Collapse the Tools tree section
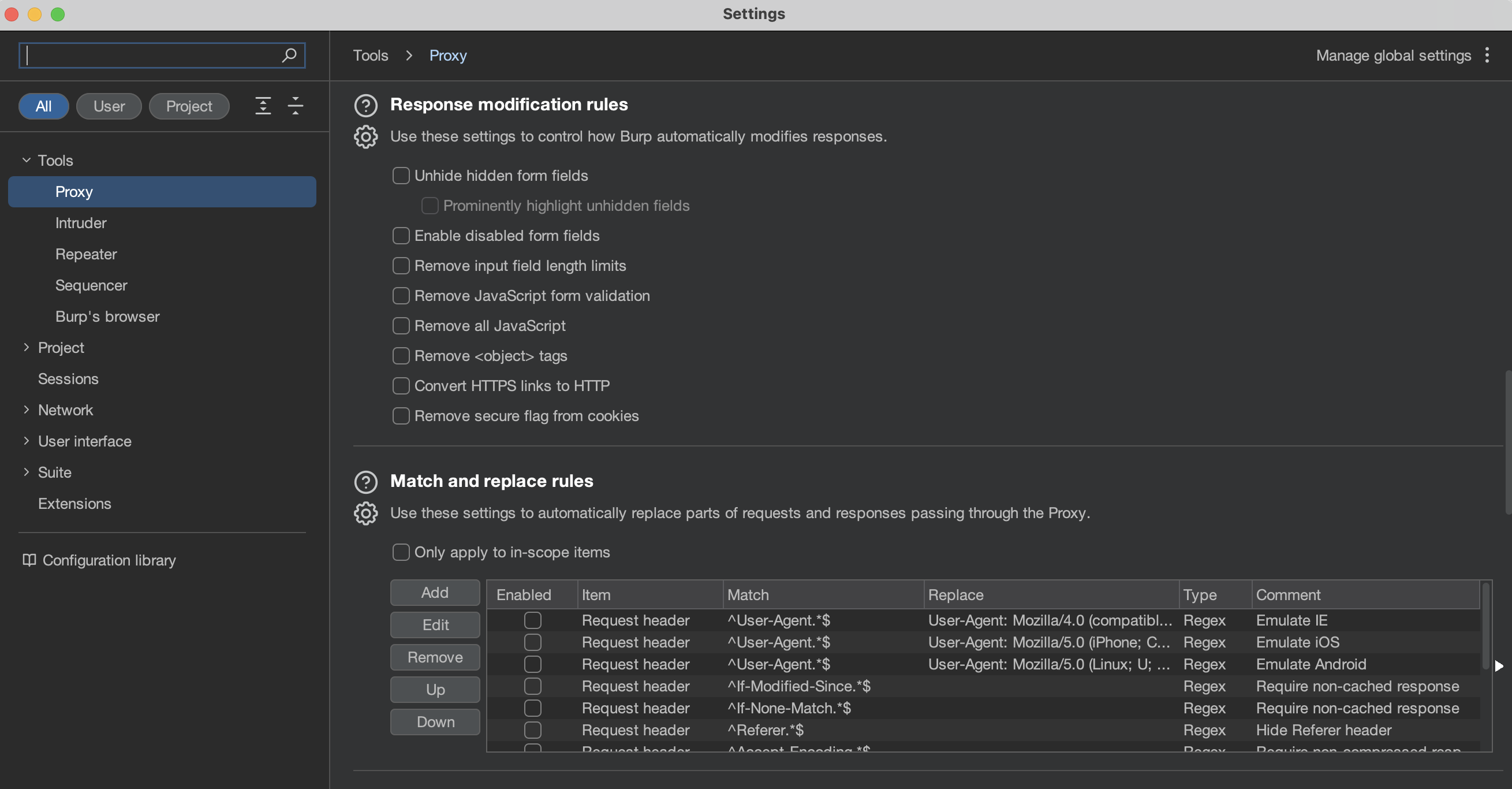1512x789 pixels. click(27, 159)
